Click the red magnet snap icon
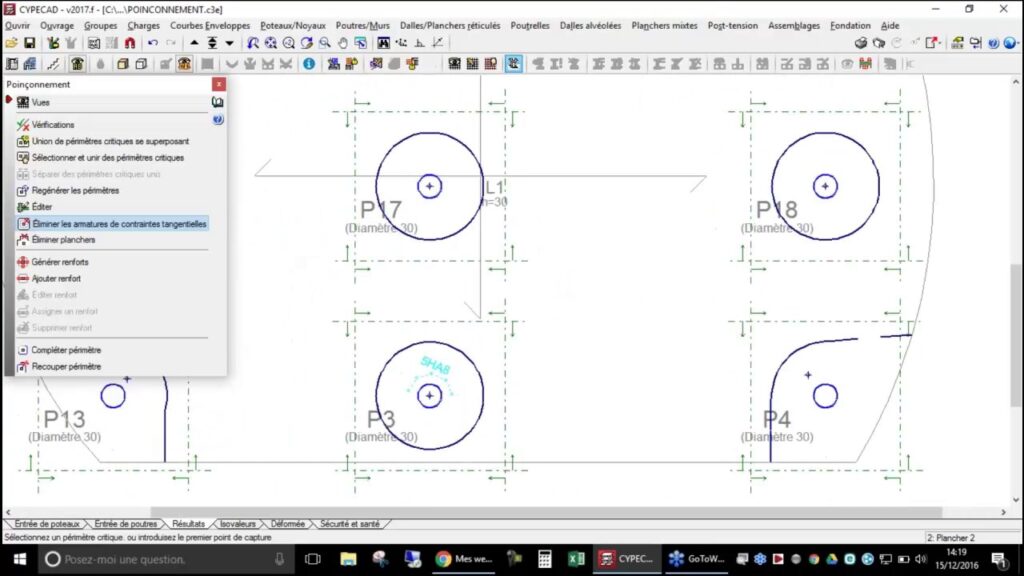This screenshot has width=1024, height=576. coord(129,43)
